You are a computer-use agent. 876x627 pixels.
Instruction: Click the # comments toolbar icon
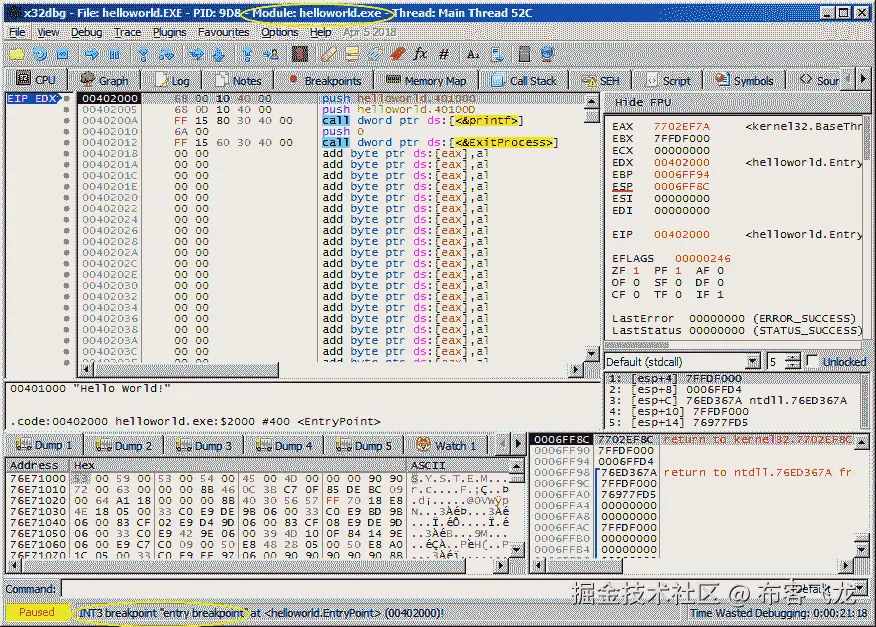click(x=444, y=54)
